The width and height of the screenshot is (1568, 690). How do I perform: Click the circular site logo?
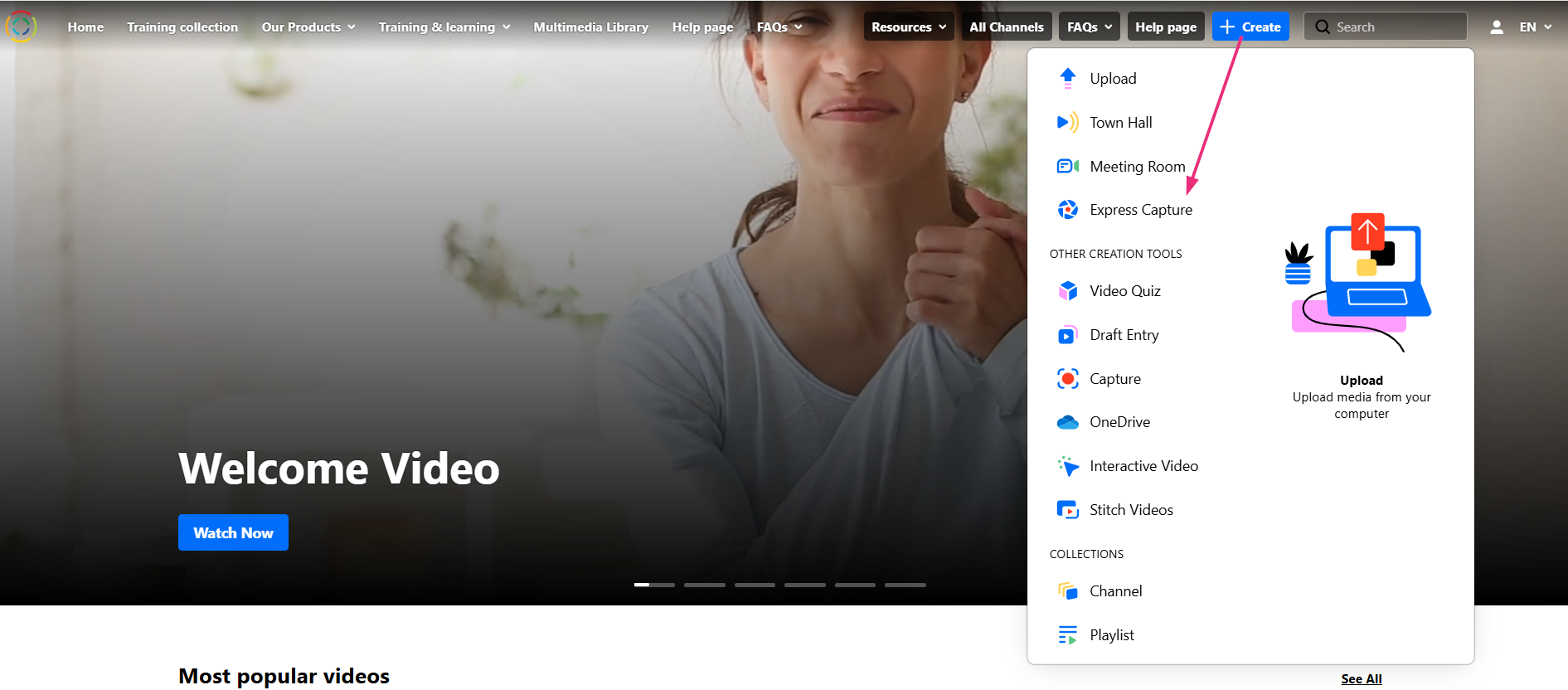[22, 27]
